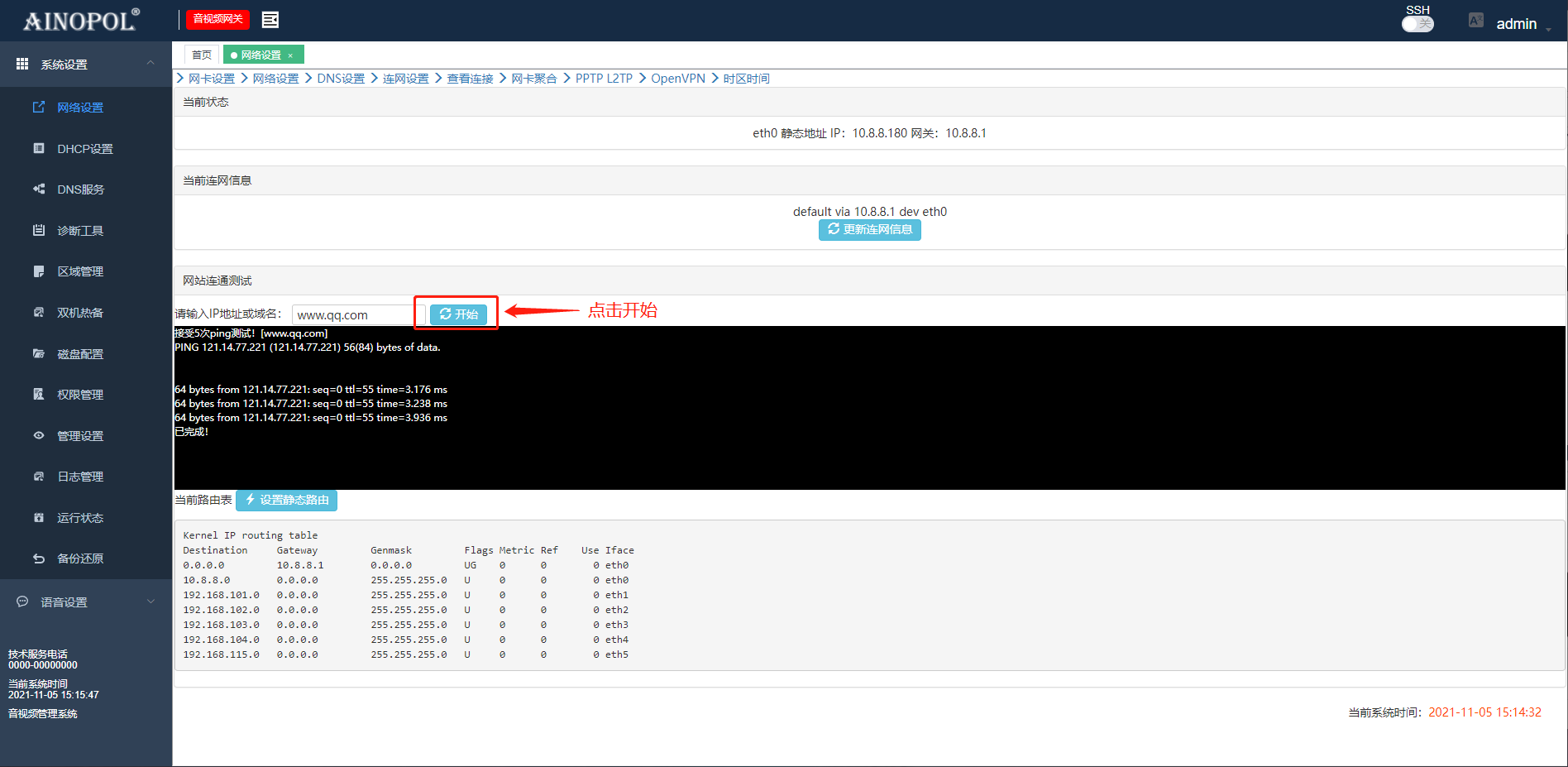Open 诊断工具 via its sidebar icon
1568x767 pixels.
click(x=39, y=230)
